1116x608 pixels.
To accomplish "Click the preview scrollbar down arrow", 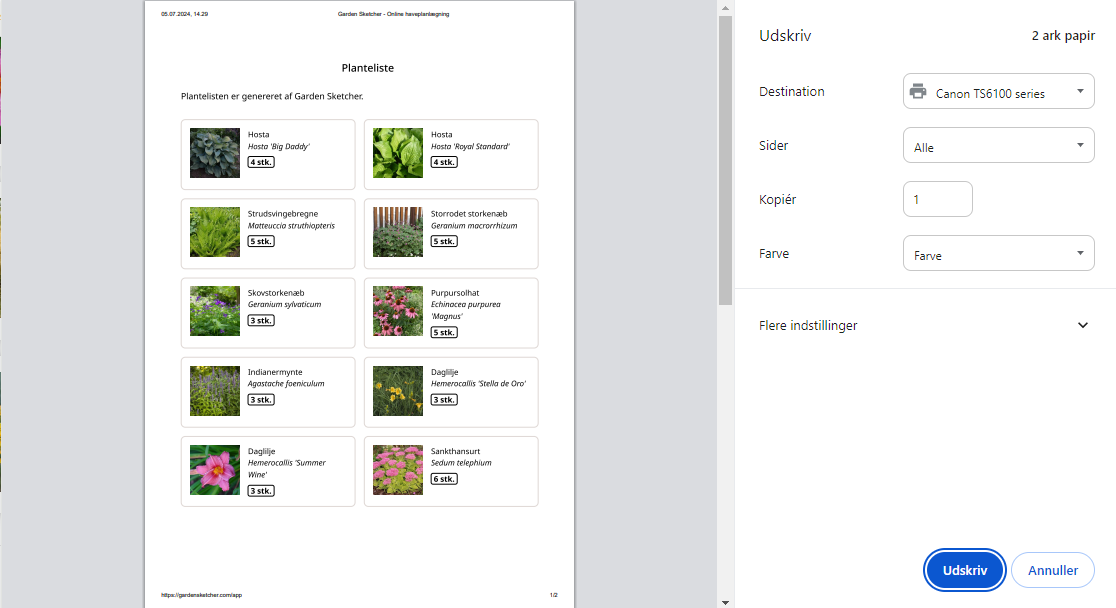I will point(725,602).
